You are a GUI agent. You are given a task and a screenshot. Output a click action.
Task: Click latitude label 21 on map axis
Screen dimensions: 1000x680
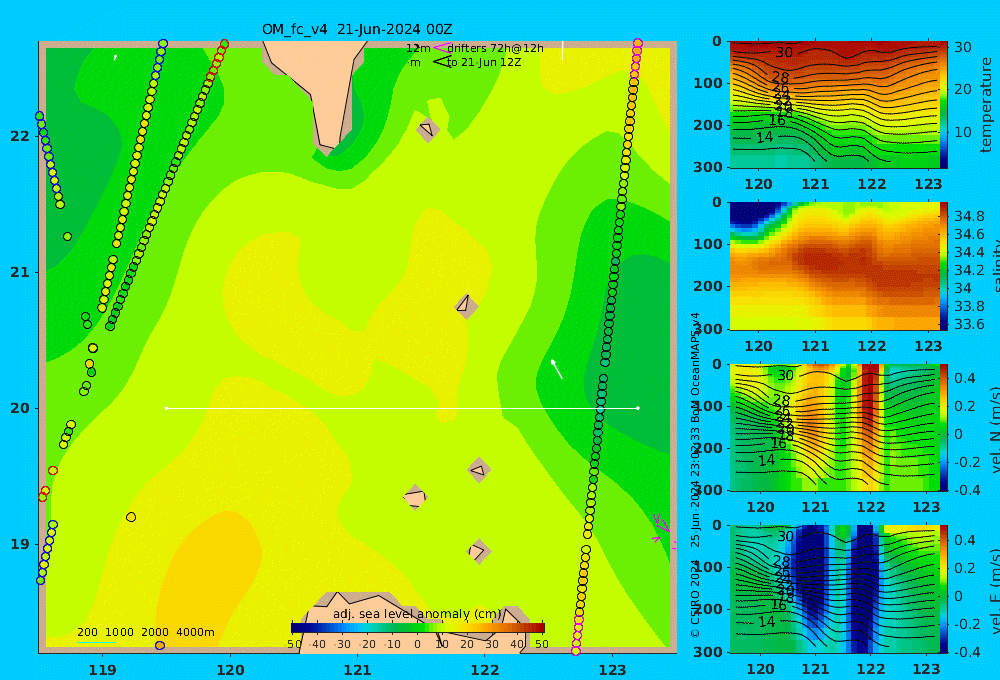pyautogui.click(x=20, y=272)
